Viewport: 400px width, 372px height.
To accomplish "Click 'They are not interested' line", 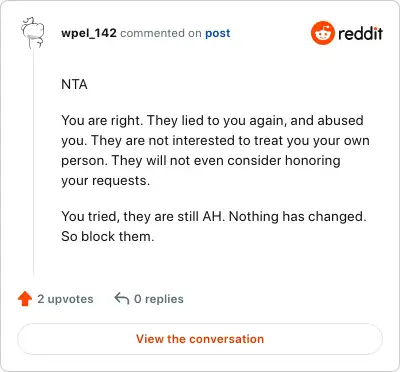I will click(149, 140).
